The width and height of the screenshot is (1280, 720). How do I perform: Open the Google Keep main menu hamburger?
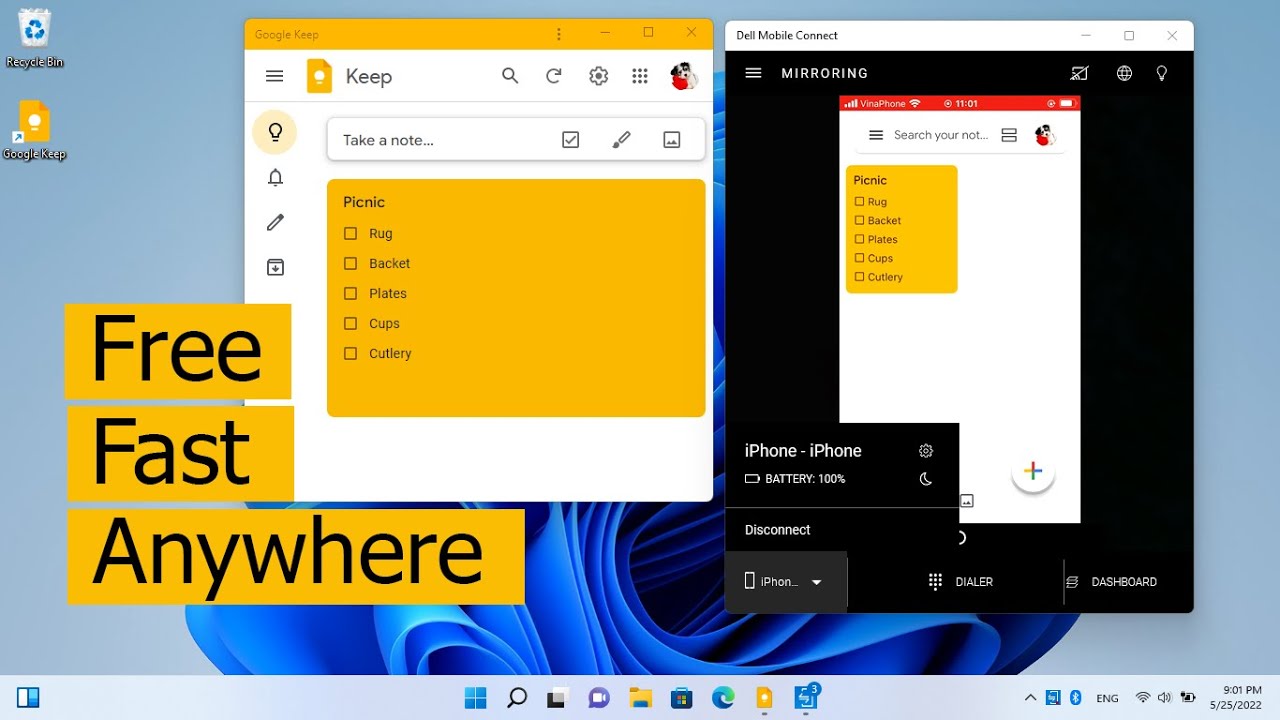pos(275,76)
